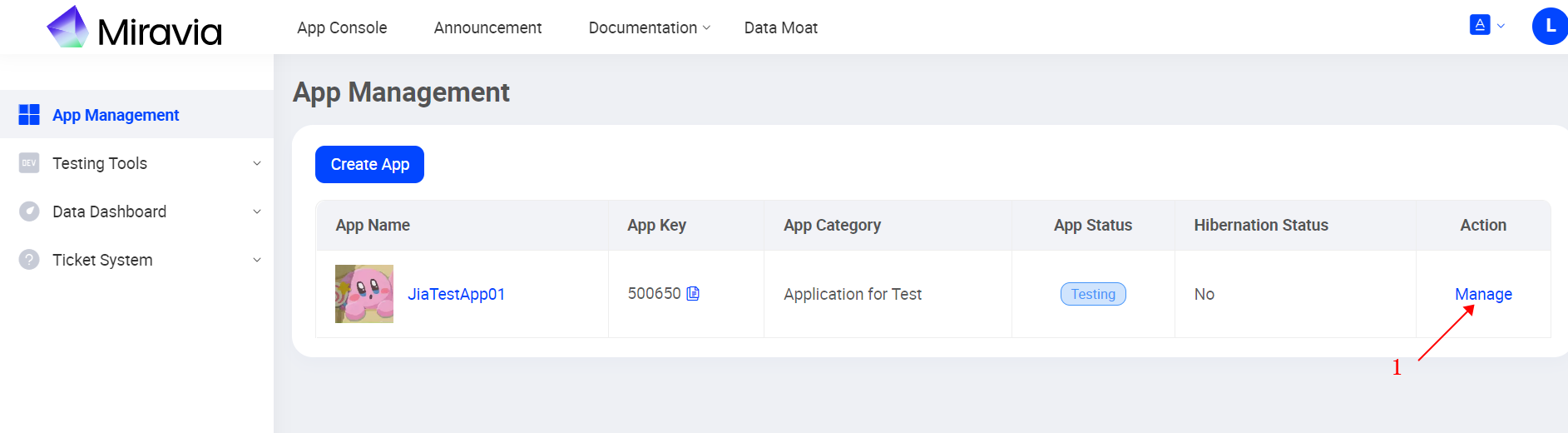Expand the Ticket System submenu
Viewport: 1568px width, 433px height.
pyautogui.click(x=257, y=260)
